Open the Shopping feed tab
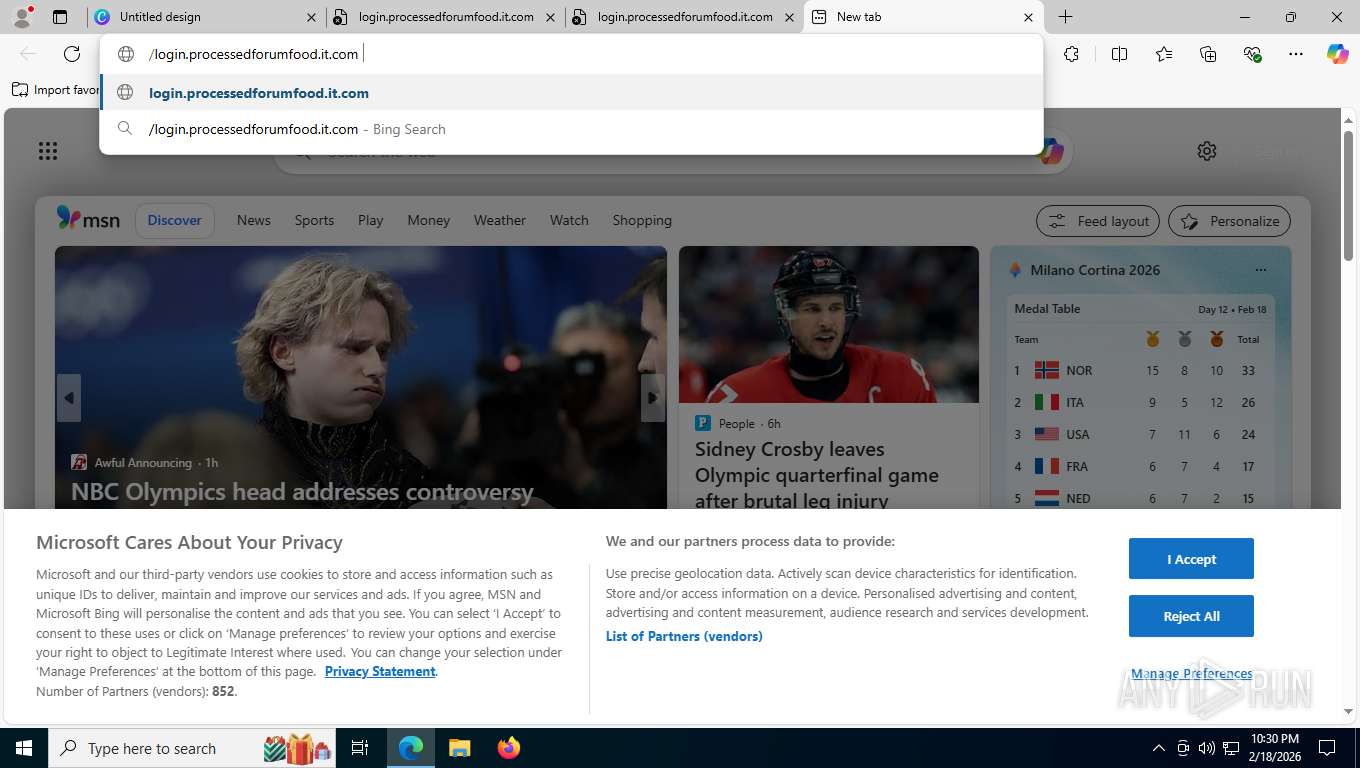This screenshot has height=768, width=1360. [642, 220]
